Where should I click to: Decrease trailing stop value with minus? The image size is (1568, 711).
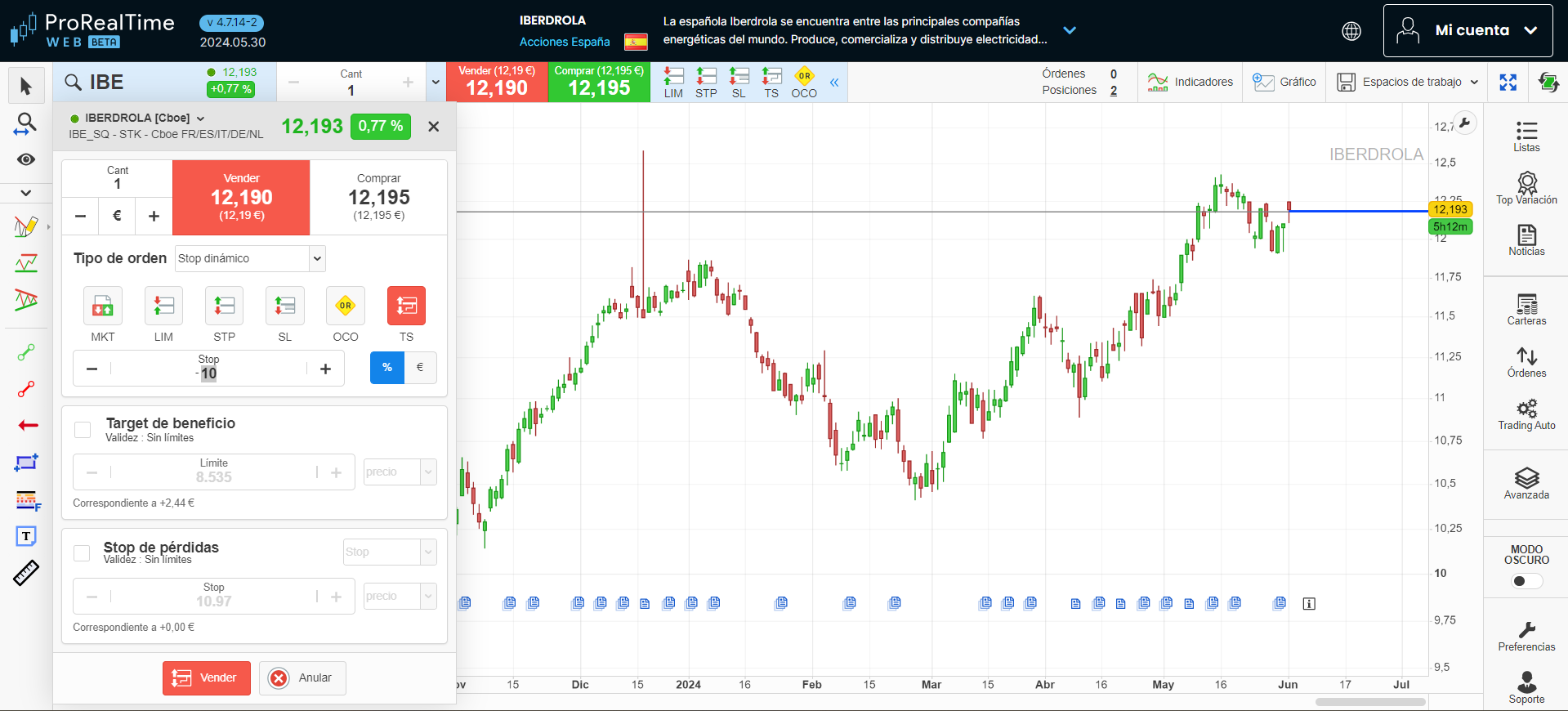[92, 369]
